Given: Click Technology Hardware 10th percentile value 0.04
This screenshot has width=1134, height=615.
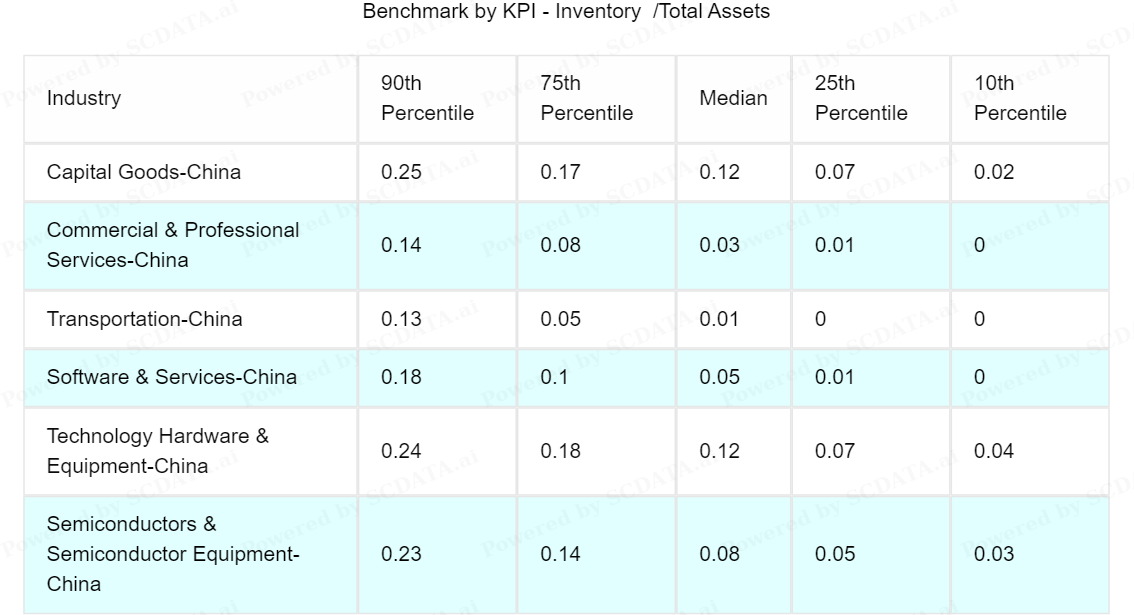Looking at the screenshot, I should point(994,451).
